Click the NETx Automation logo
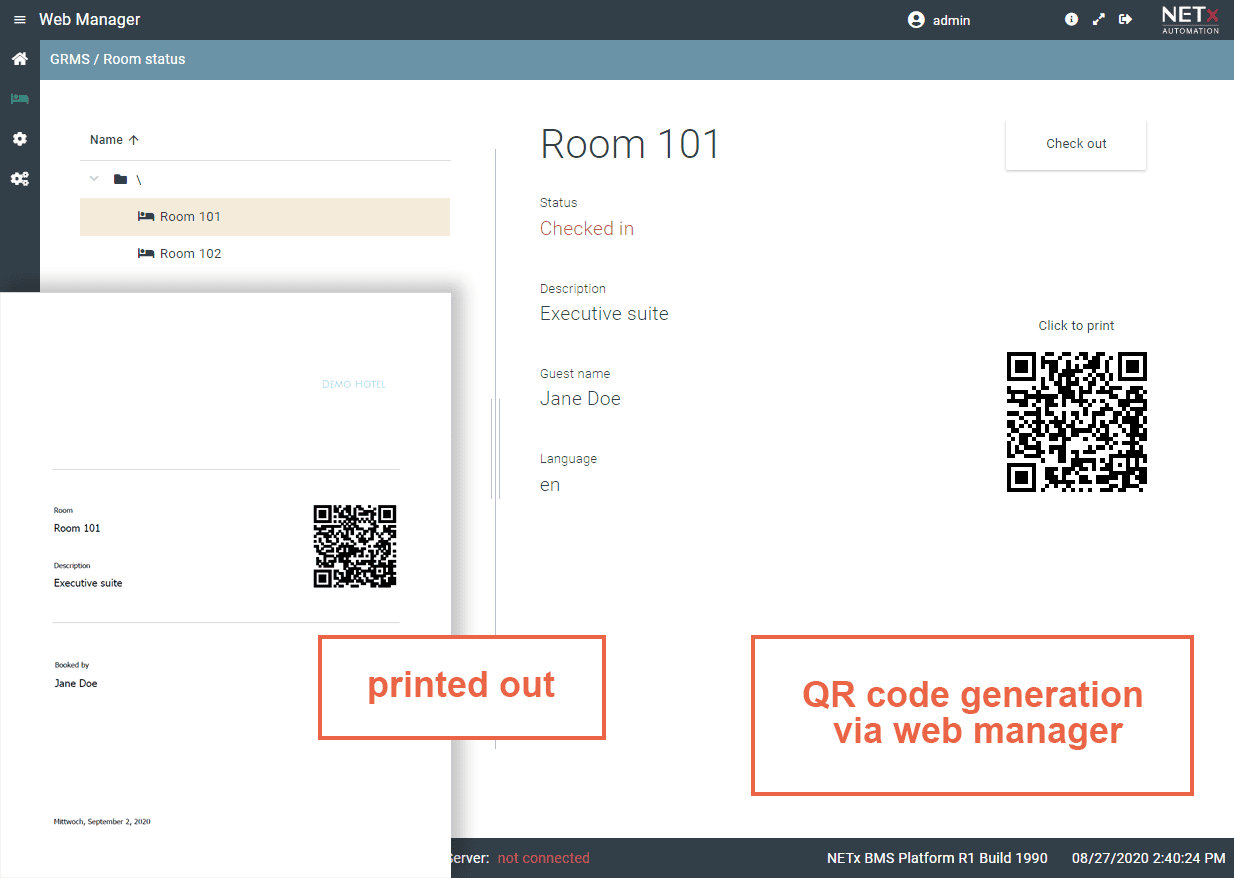 [x=1190, y=19]
